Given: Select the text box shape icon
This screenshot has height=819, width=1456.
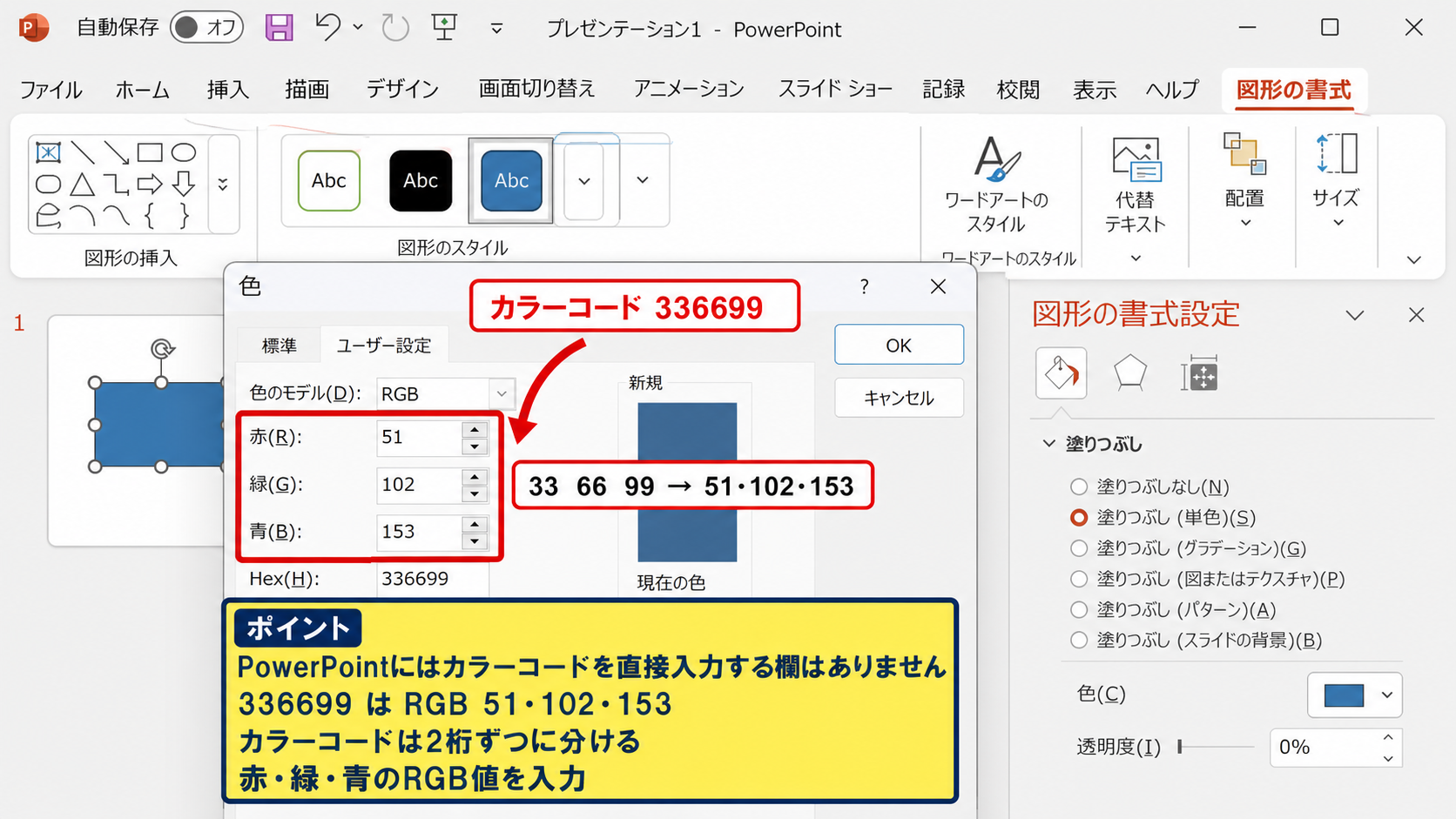Looking at the screenshot, I should tap(48, 153).
